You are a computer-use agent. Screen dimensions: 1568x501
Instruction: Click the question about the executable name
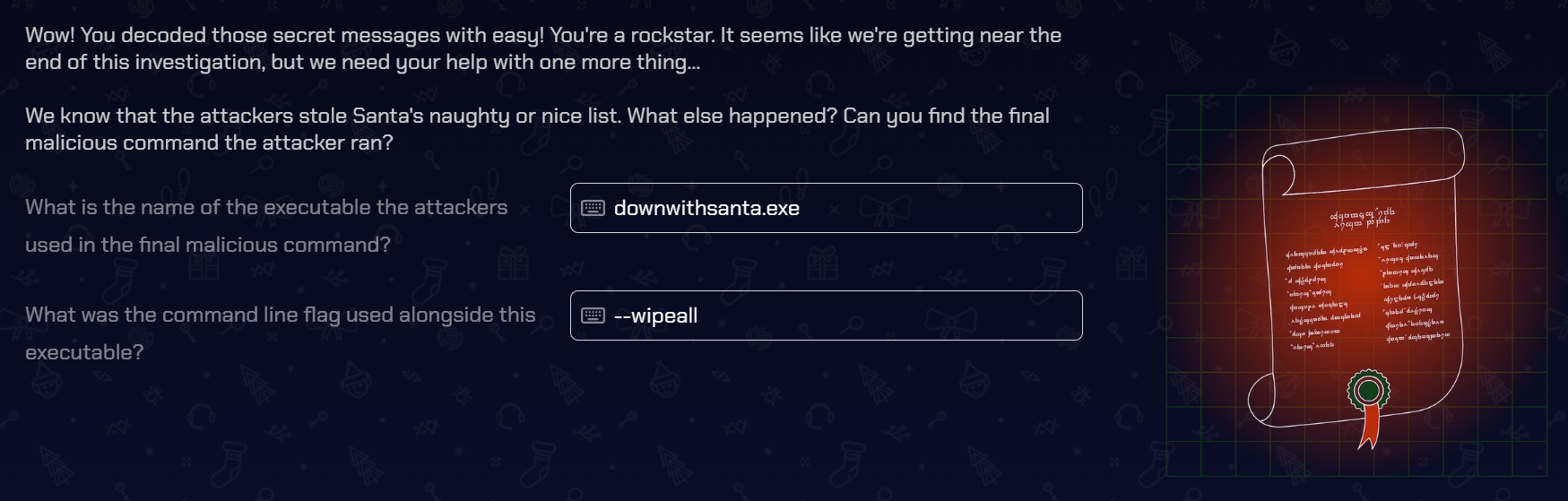(266, 226)
